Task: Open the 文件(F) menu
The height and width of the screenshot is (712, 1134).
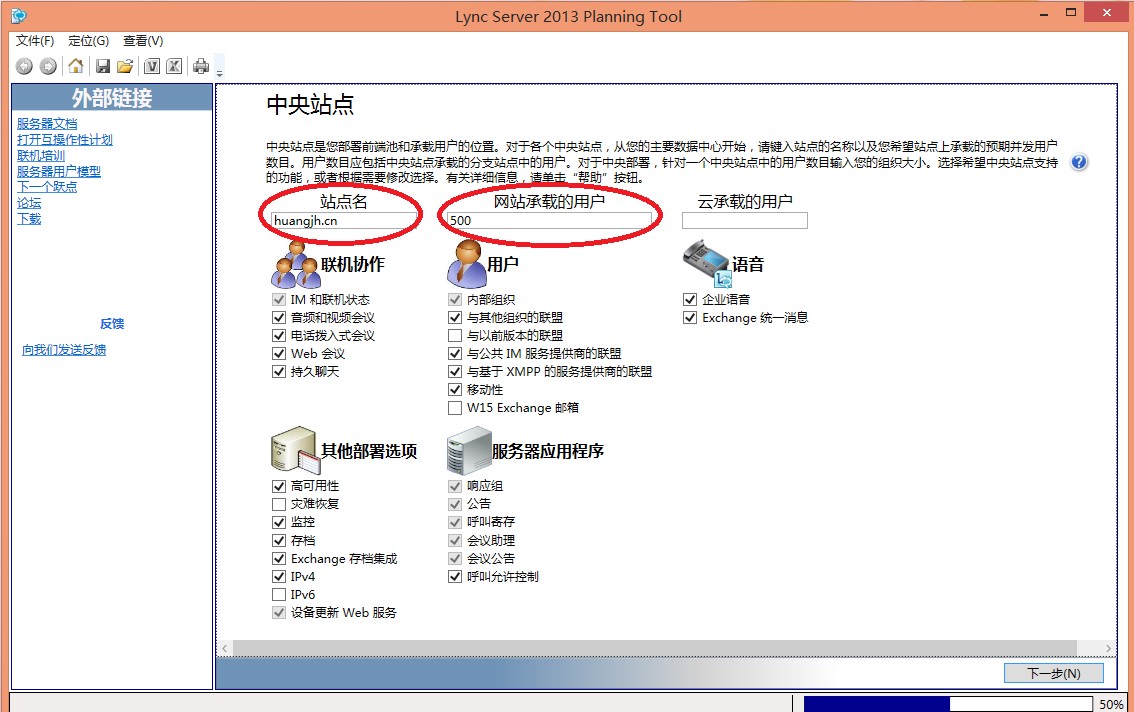Action: coord(35,41)
